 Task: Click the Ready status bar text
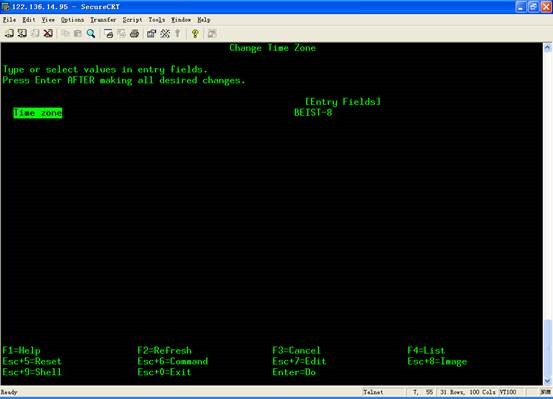coord(9,392)
